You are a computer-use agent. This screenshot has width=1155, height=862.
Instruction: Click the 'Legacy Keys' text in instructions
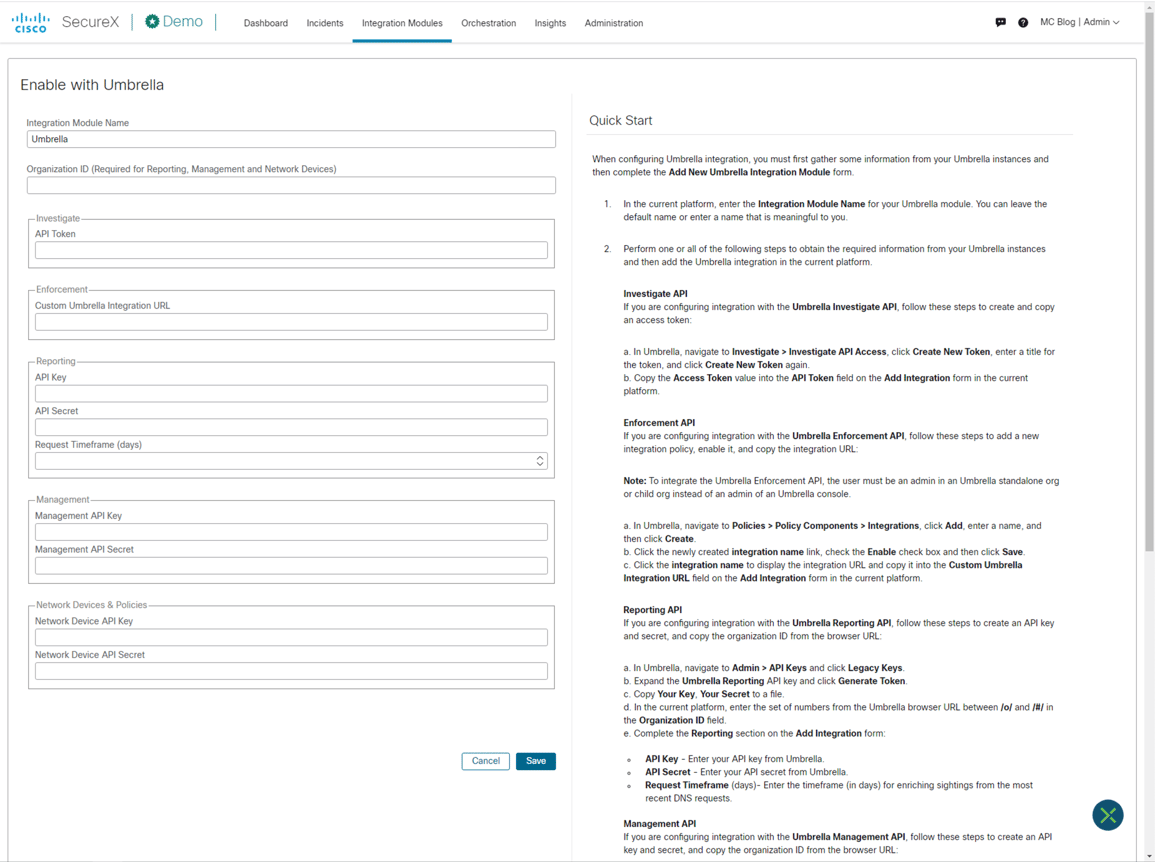click(874, 667)
